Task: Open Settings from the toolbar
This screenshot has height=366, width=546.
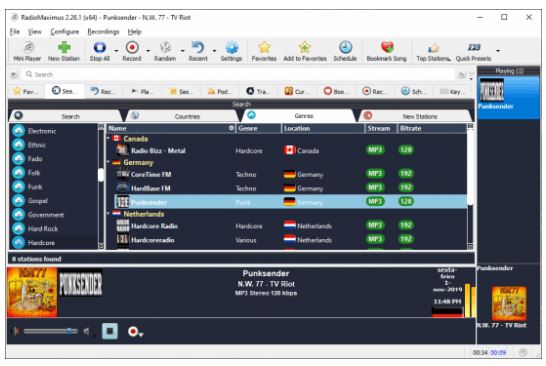Action: (232, 51)
